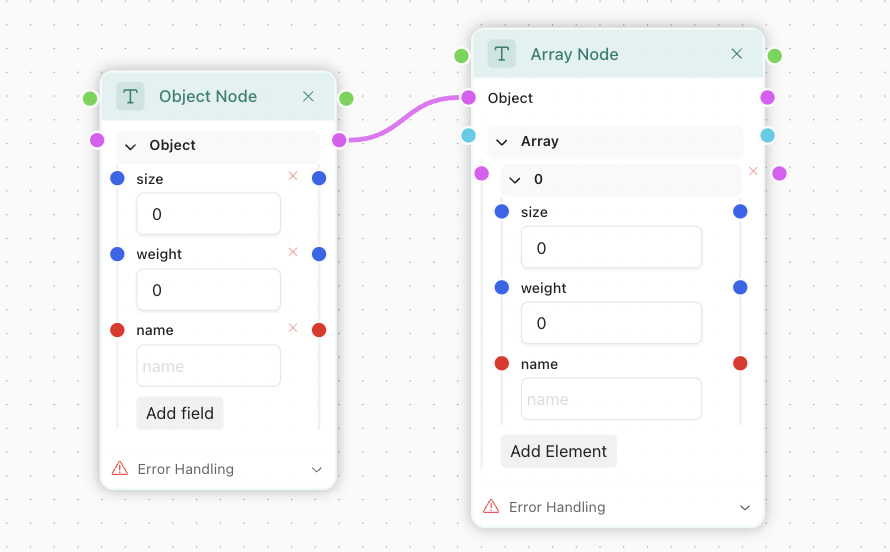Collapse the Object section in Object Node
890x552 pixels.
pos(130,146)
